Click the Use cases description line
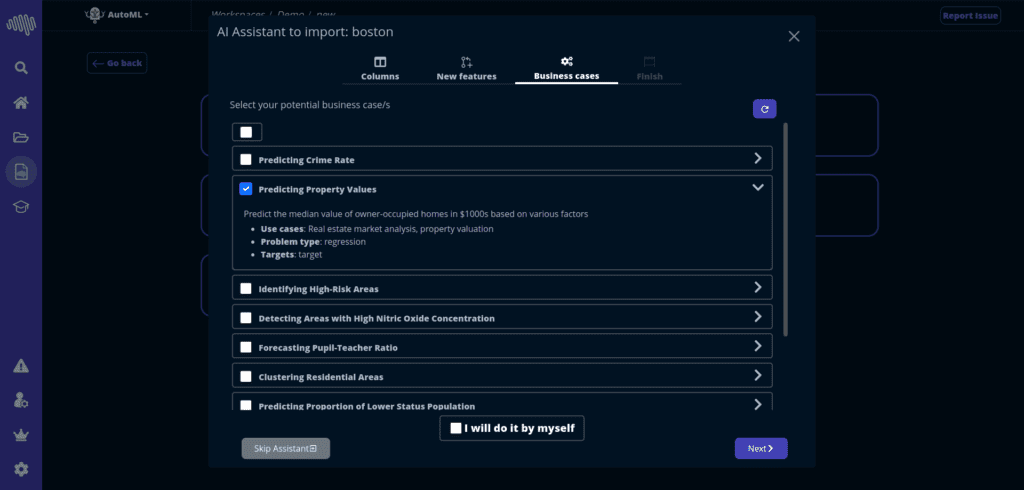Screen dimensions: 1024x490 [377, 229]
